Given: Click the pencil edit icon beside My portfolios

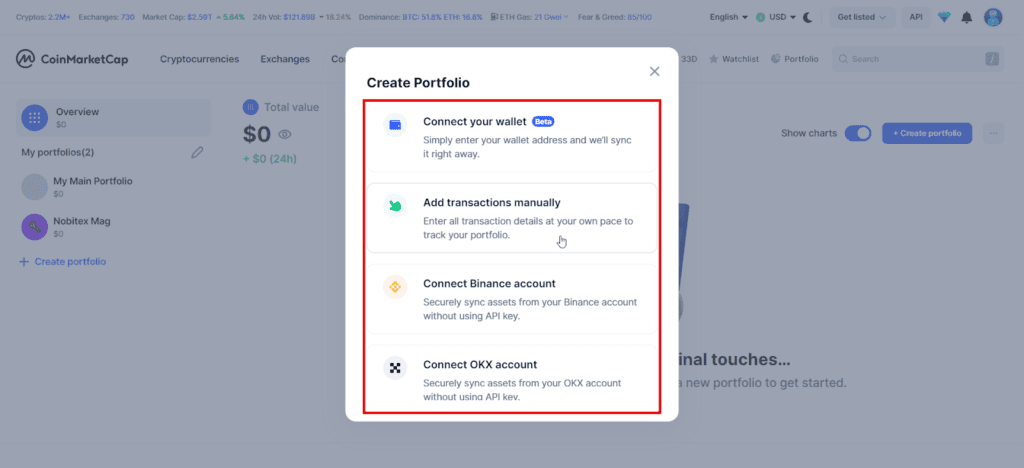Looking at the screenshot, I should pos(197,153).
